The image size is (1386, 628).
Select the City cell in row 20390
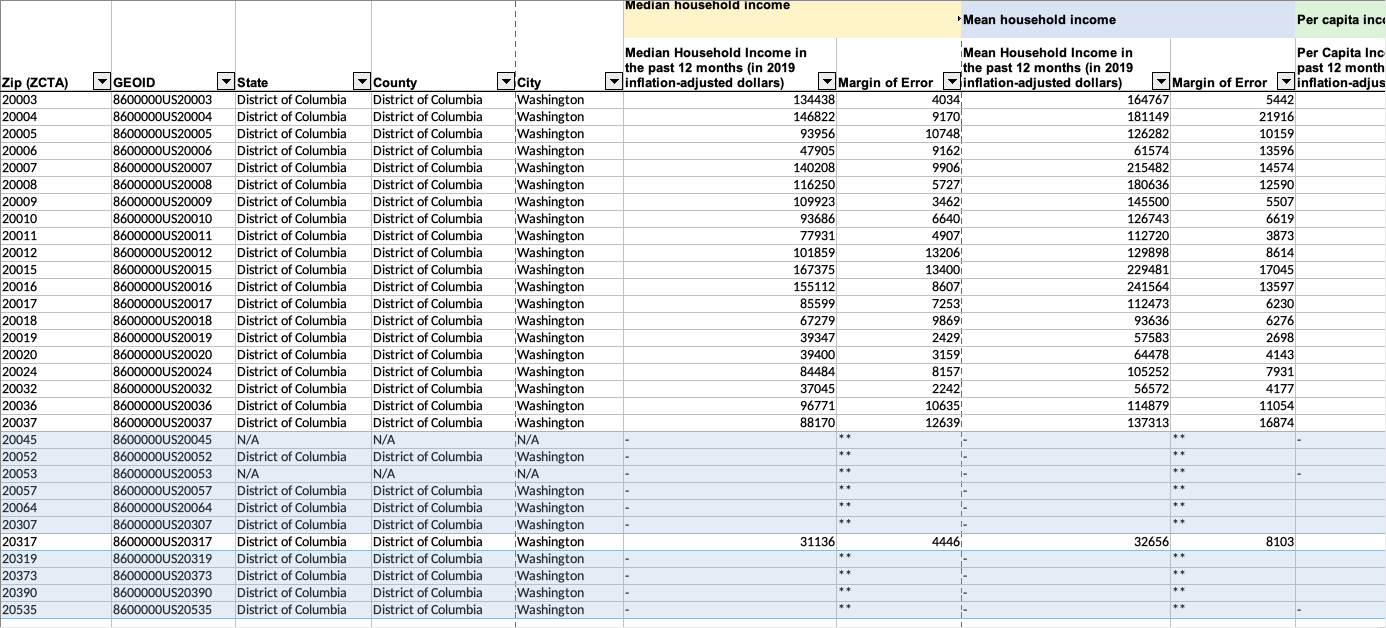(569, 593)
